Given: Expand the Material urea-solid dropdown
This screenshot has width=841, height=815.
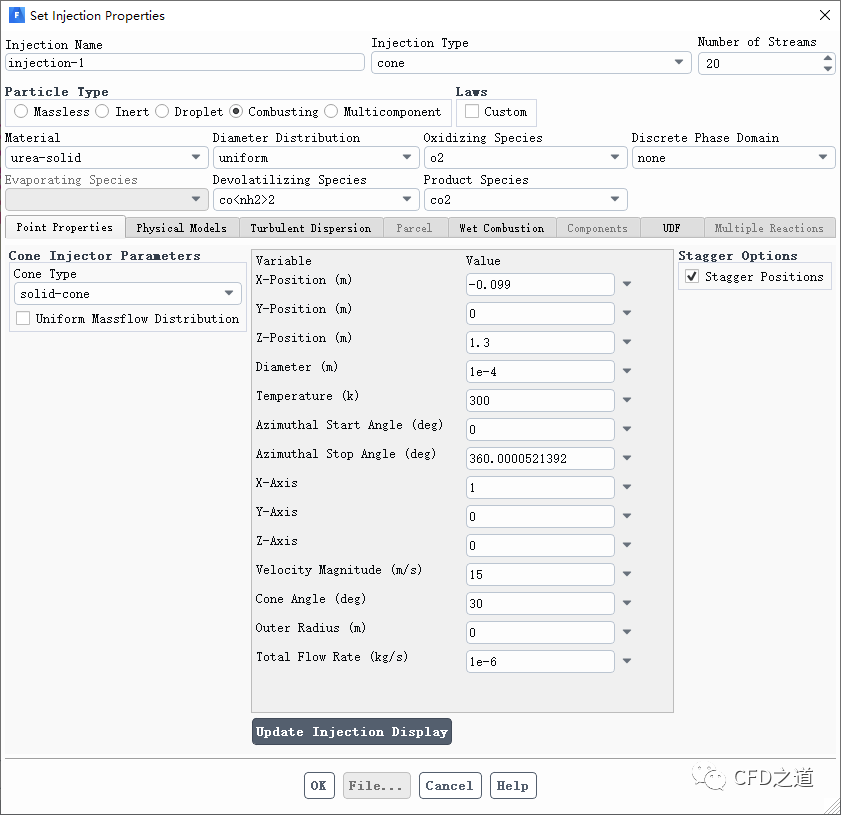Looking at the screenshot, I should (x=106, y=158).
